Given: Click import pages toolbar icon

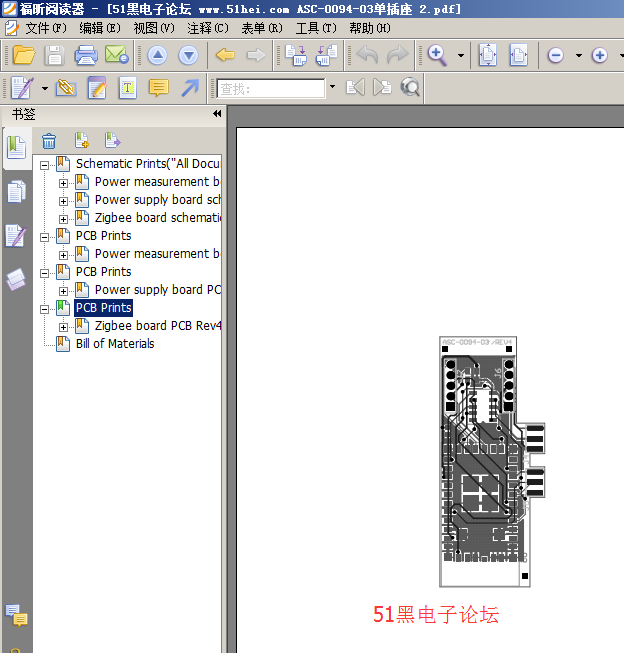Looking at the screenshot, I should click(x=296, y=55).
